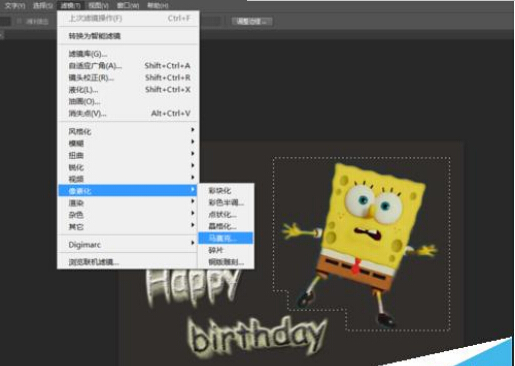515x366 pixels.
Task: Select 铜版雕刻... in the pixelate submenu
Action: [226, 262]
